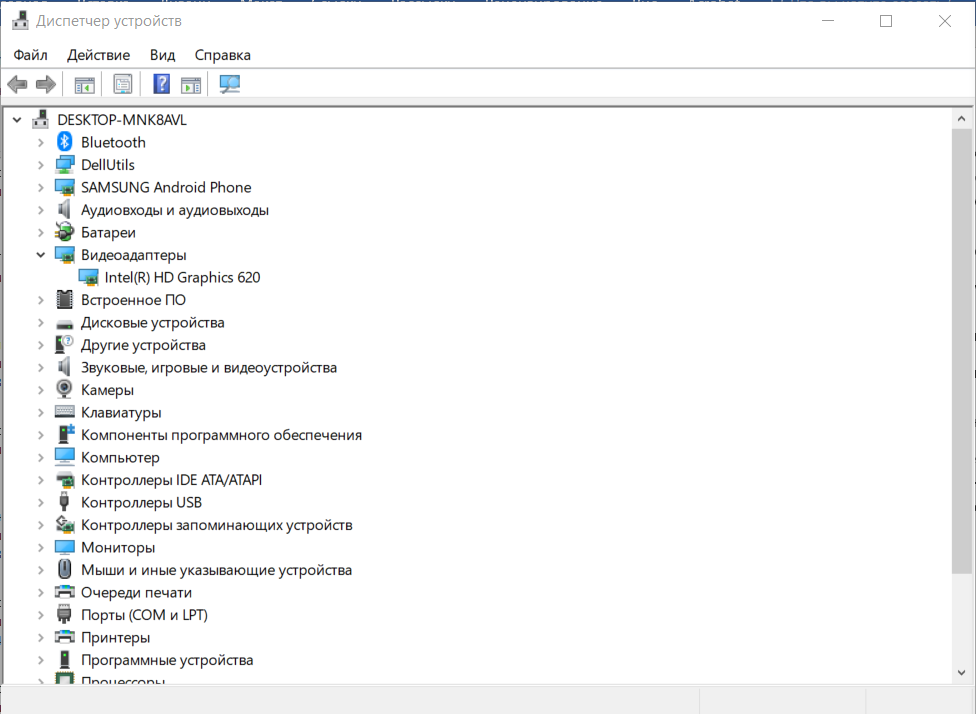This screenshot has height=714, width=976.
Task: Click the Батареи battery icon
Action: tap(65, 232)
